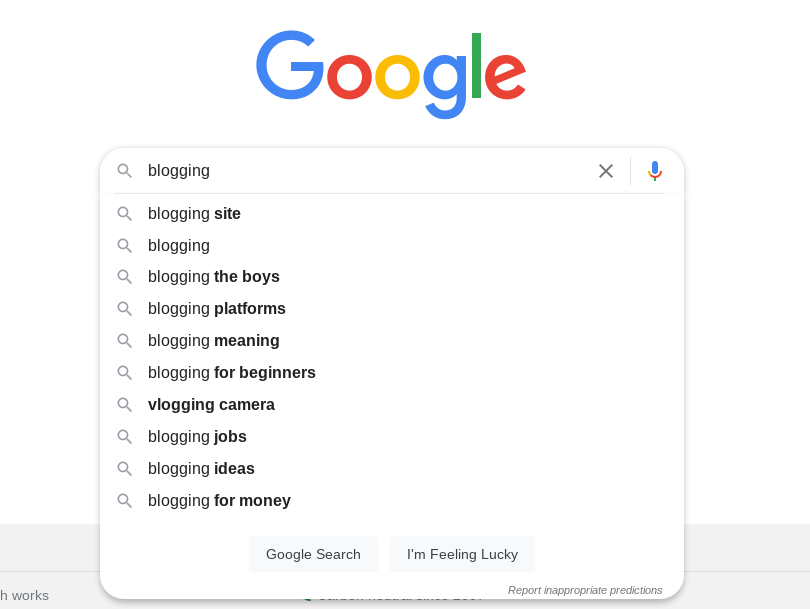Clear the search box using the X icon
810x609 pixels.
606,171
